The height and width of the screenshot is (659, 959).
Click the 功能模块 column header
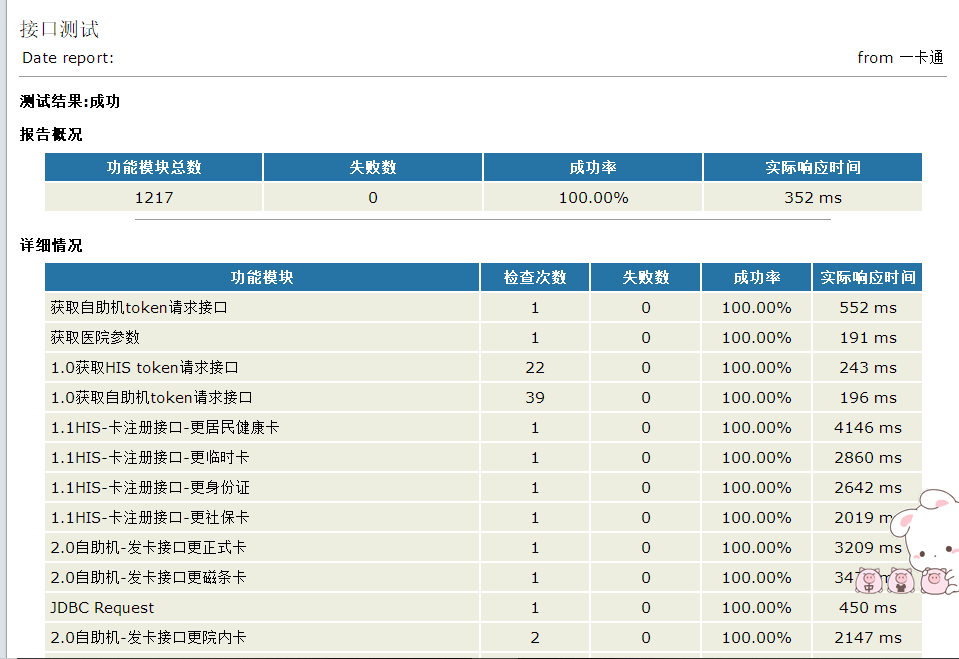pyautogui.click(x=262, y=277)
